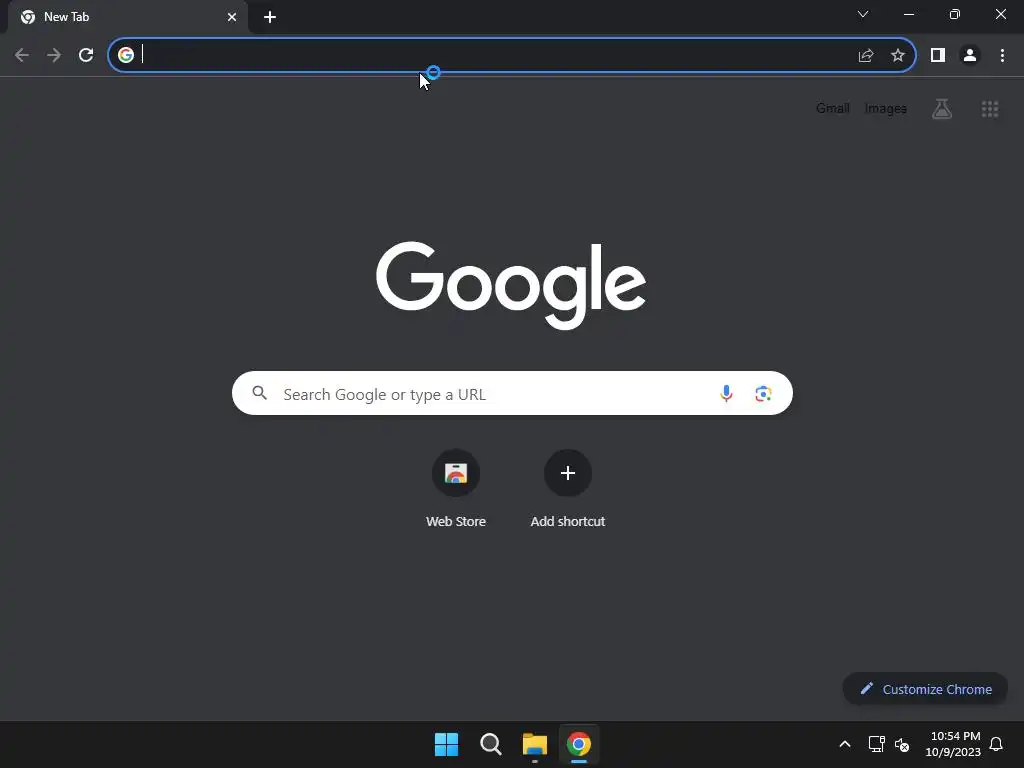Close the New Tab tab
Viewport: 1024px width, 768px height.
[232, 17]
